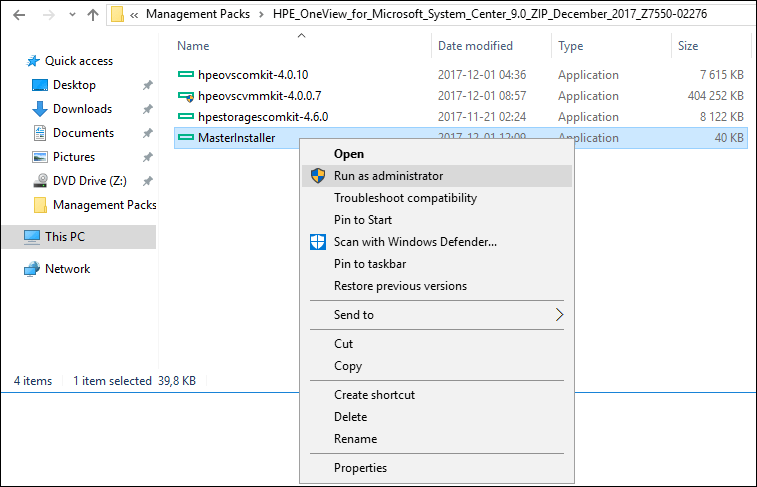Expand the Send to submenu arrow

pos(560,315)
